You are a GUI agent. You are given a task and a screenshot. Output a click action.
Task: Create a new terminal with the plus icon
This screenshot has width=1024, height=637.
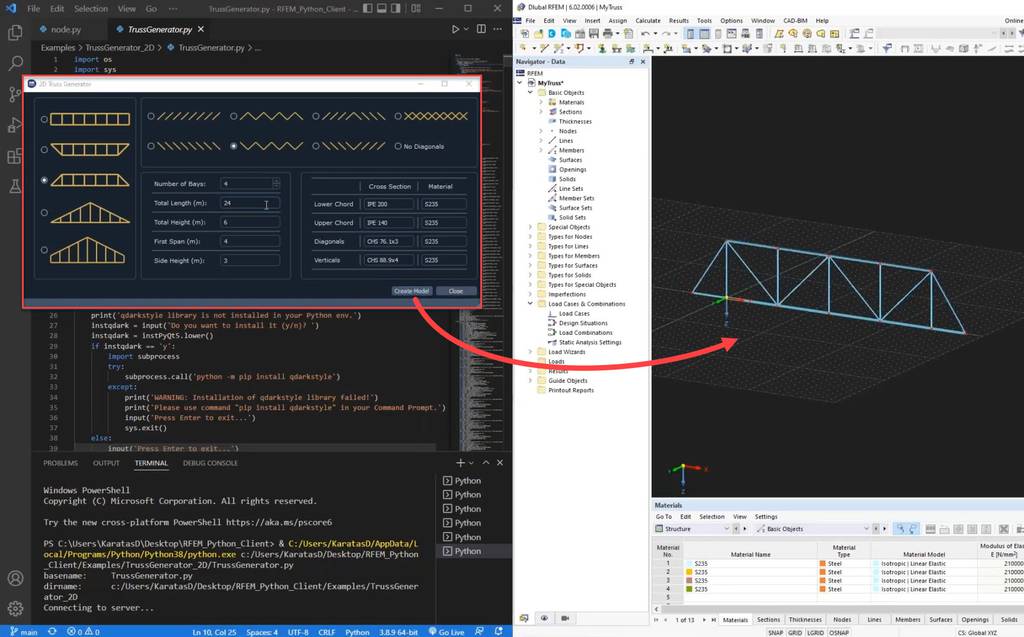(460, 463)
